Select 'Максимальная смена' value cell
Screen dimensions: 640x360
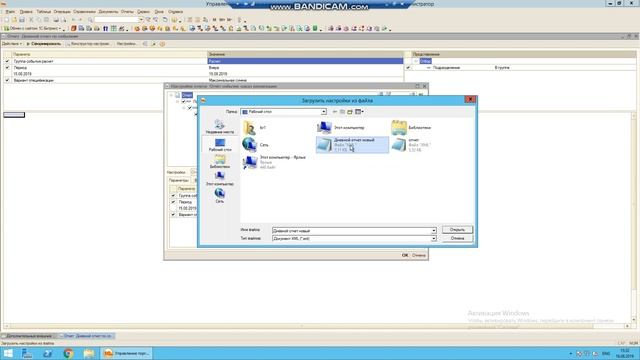[305, 80]
